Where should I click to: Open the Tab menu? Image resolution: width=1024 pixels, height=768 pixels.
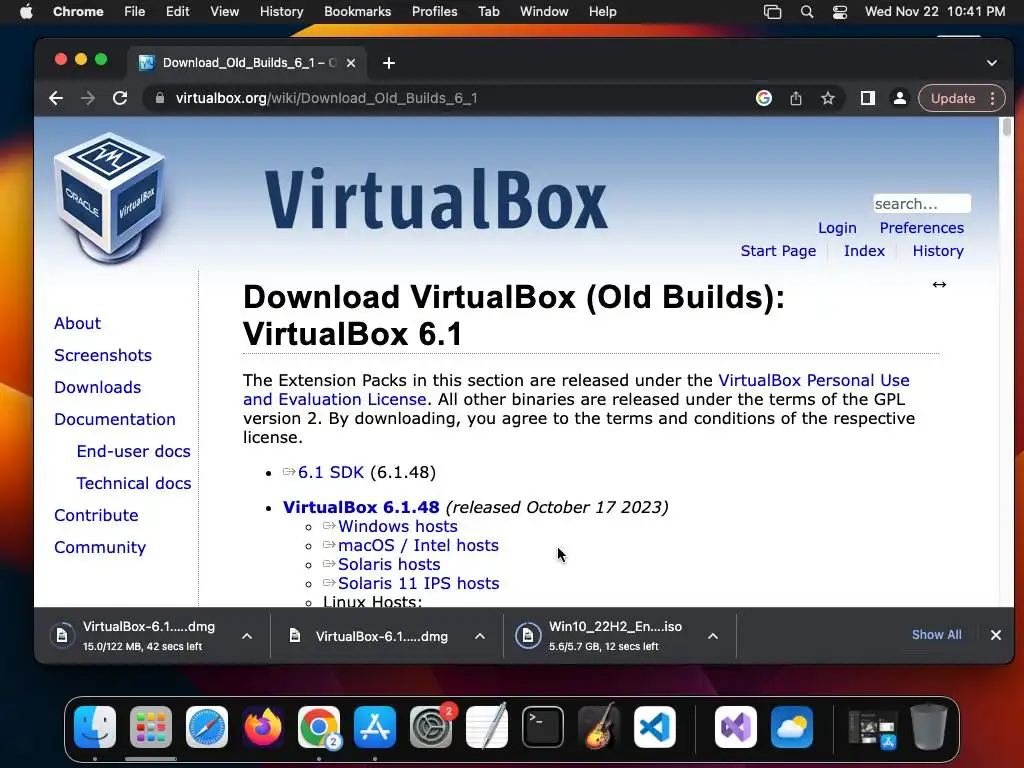(x=488, y=11)
